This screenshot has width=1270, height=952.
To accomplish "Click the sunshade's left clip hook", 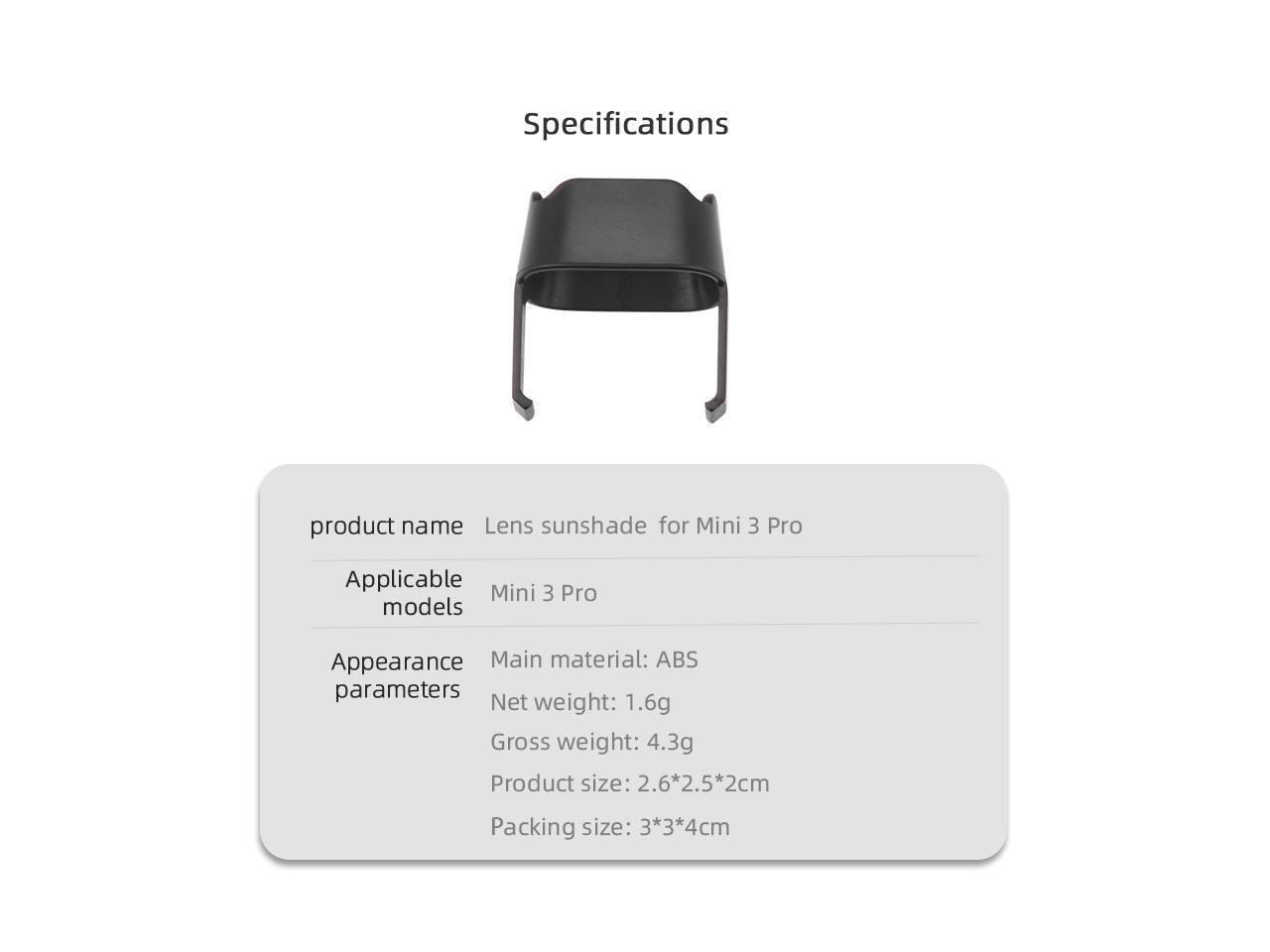I will click(x=525, y=408).
